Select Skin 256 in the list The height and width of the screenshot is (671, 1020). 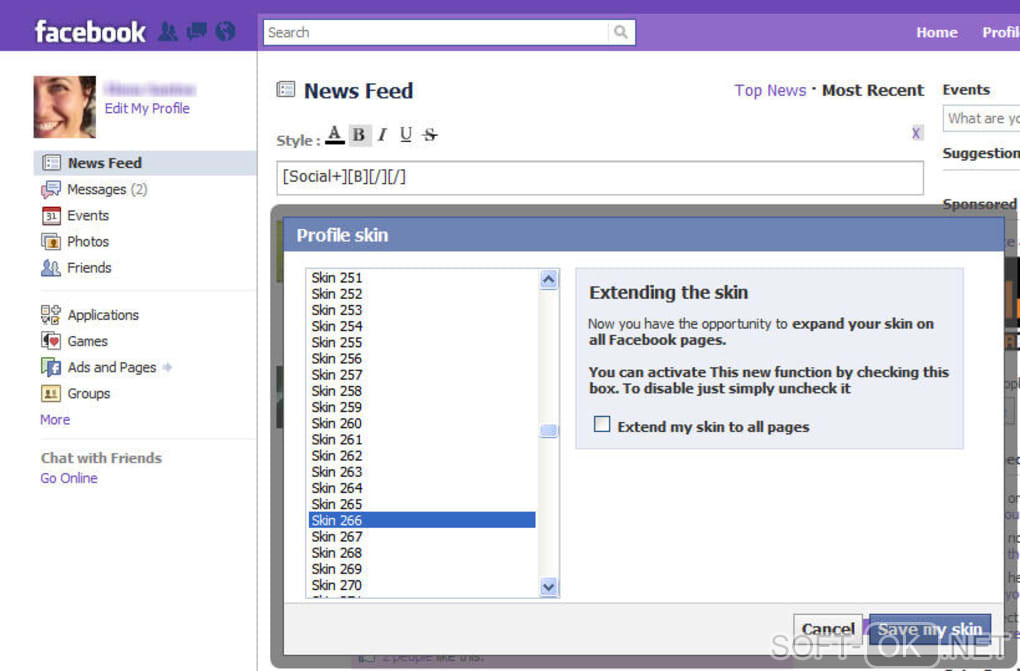tap(422, 359)
